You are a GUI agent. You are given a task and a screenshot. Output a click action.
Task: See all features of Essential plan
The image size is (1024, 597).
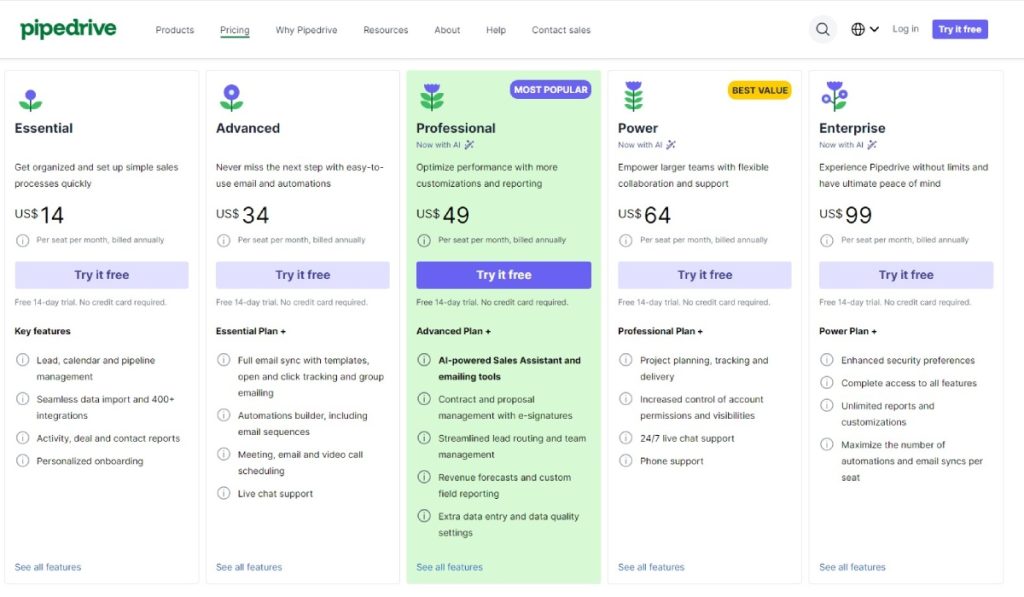[48, 567]
